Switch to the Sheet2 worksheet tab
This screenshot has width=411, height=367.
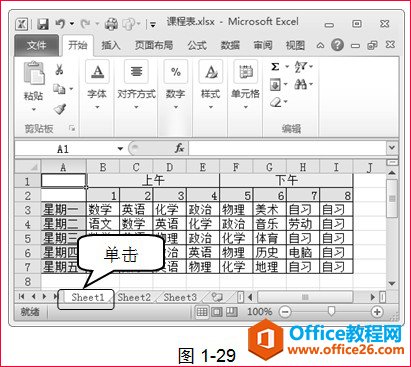pyautogui.click(x=134, y=297)
